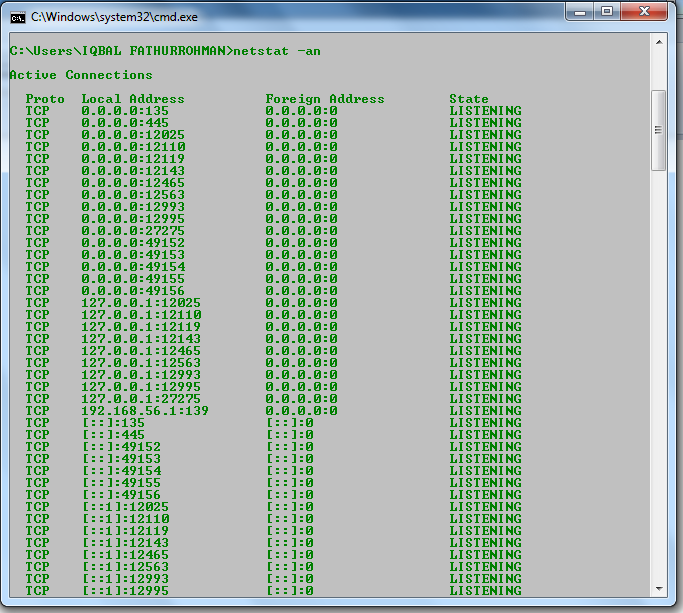Click local address 0.0.0.0:12119
Image resolution: width=683 pixels, height=613 pixels.
[133, 159]
